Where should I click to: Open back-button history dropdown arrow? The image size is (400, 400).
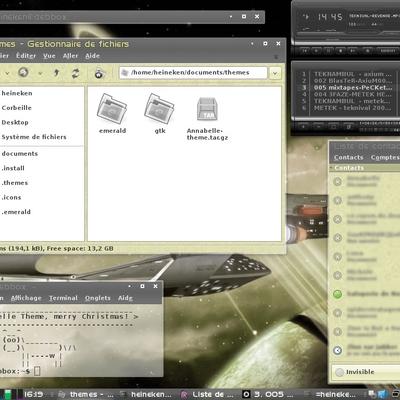click(x=7, y=73)
